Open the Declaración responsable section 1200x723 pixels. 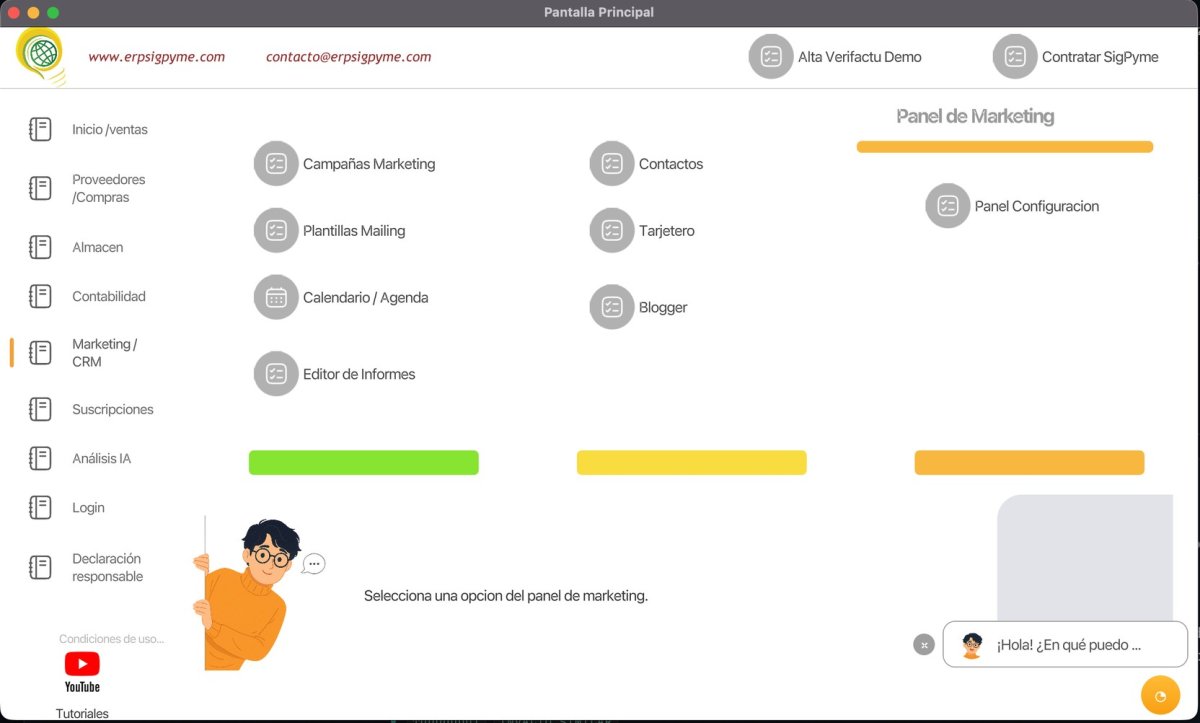[107, 567]
